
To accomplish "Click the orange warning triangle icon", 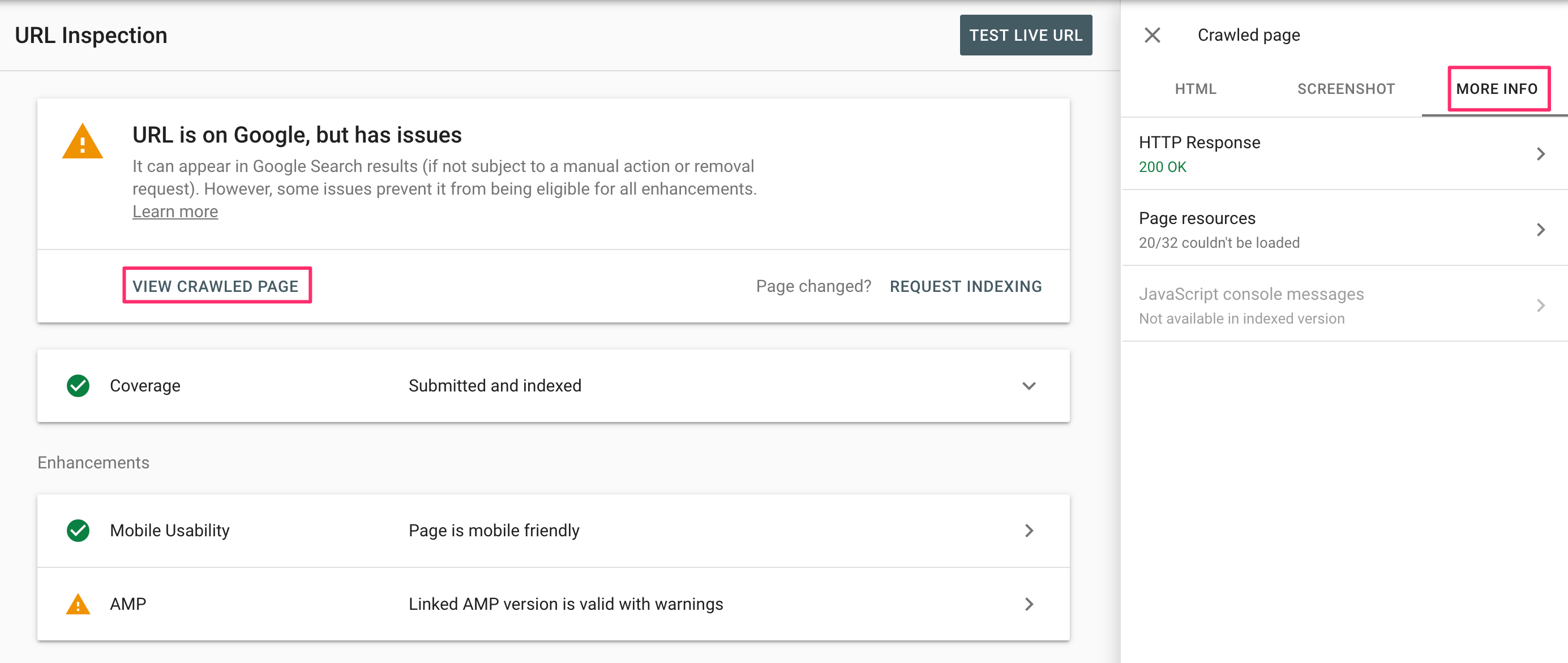I will tap(82, 142).
